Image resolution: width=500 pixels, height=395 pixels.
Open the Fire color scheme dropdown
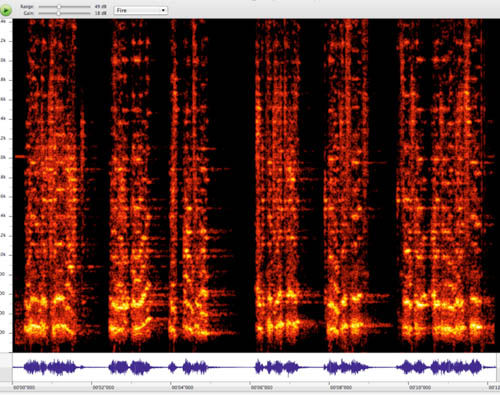tap(141, 10)
